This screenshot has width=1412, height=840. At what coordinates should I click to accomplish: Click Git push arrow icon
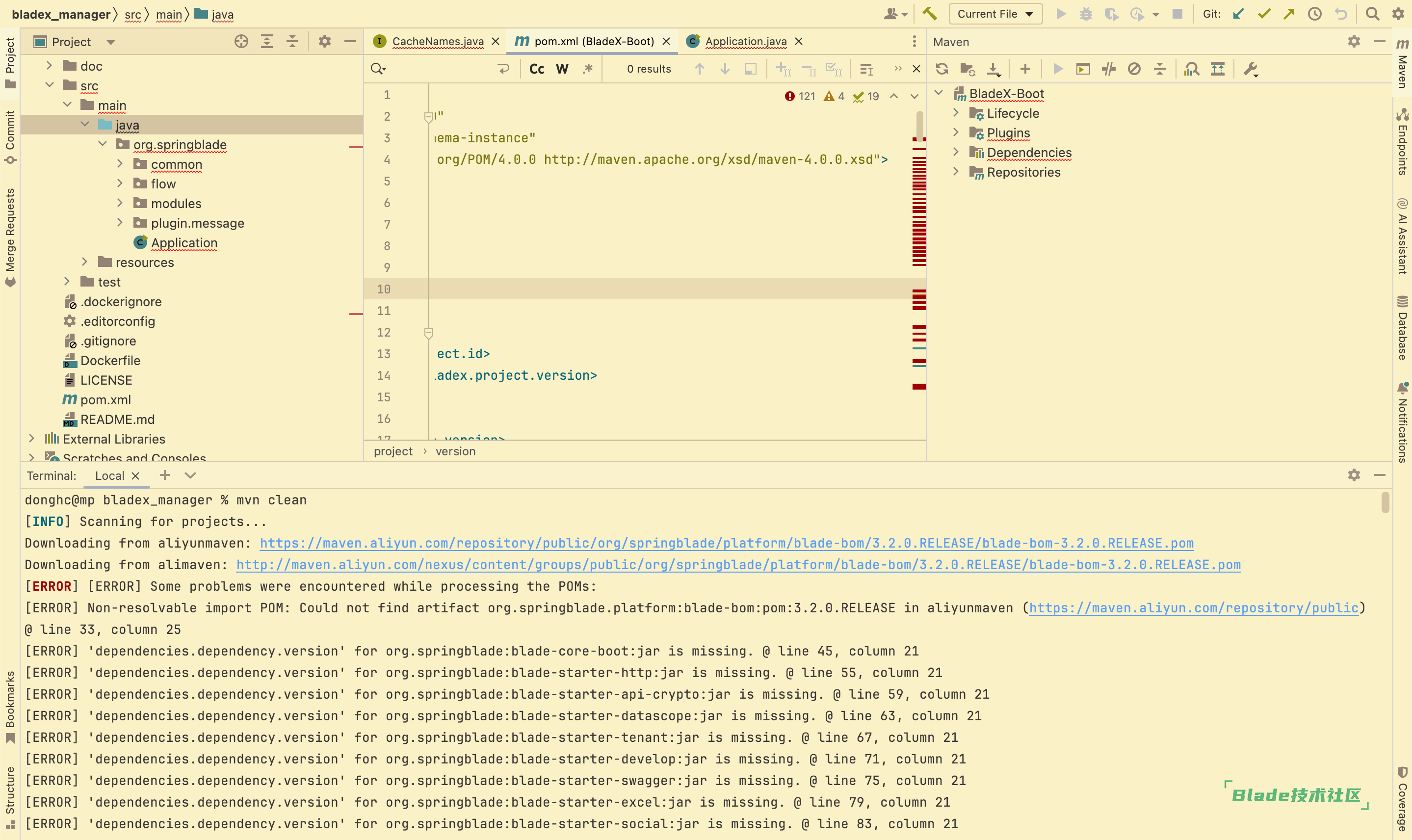[x=1289, y=14]
